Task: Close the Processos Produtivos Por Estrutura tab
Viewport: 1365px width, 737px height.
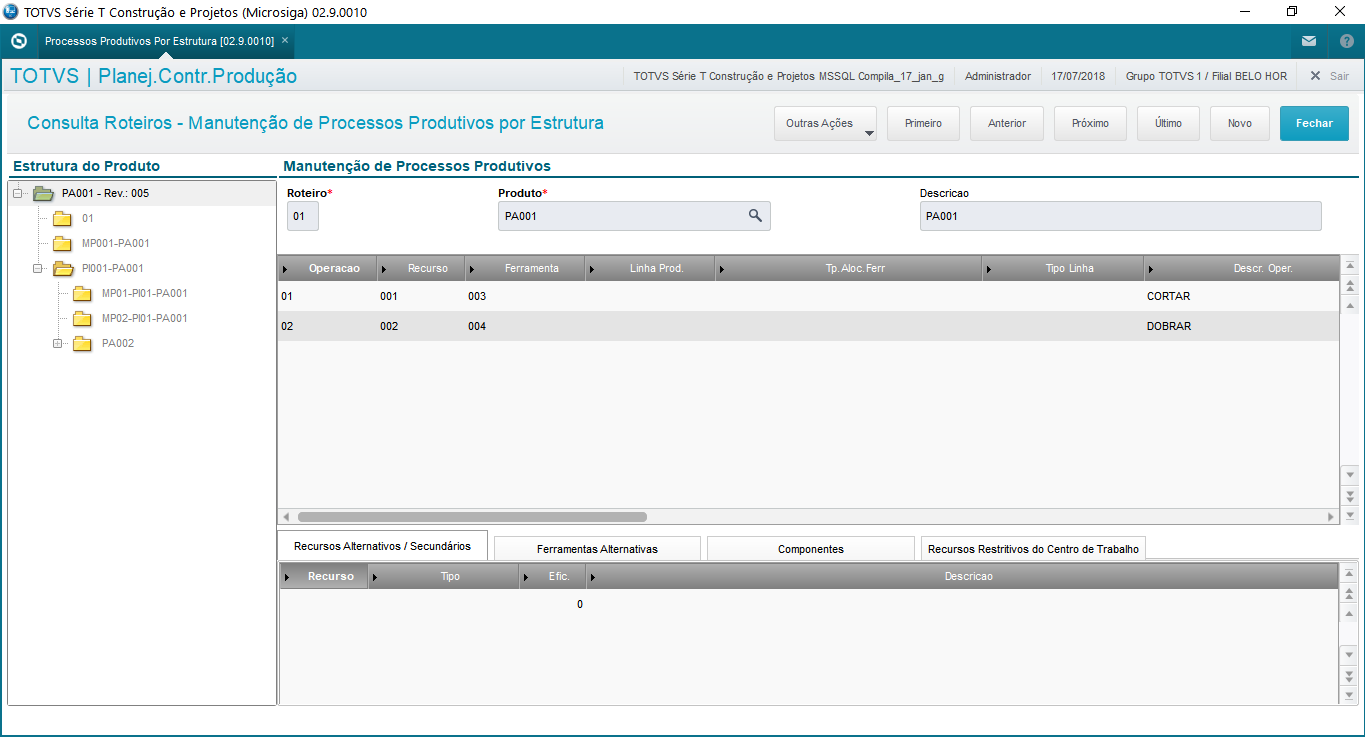Action: 285,41
